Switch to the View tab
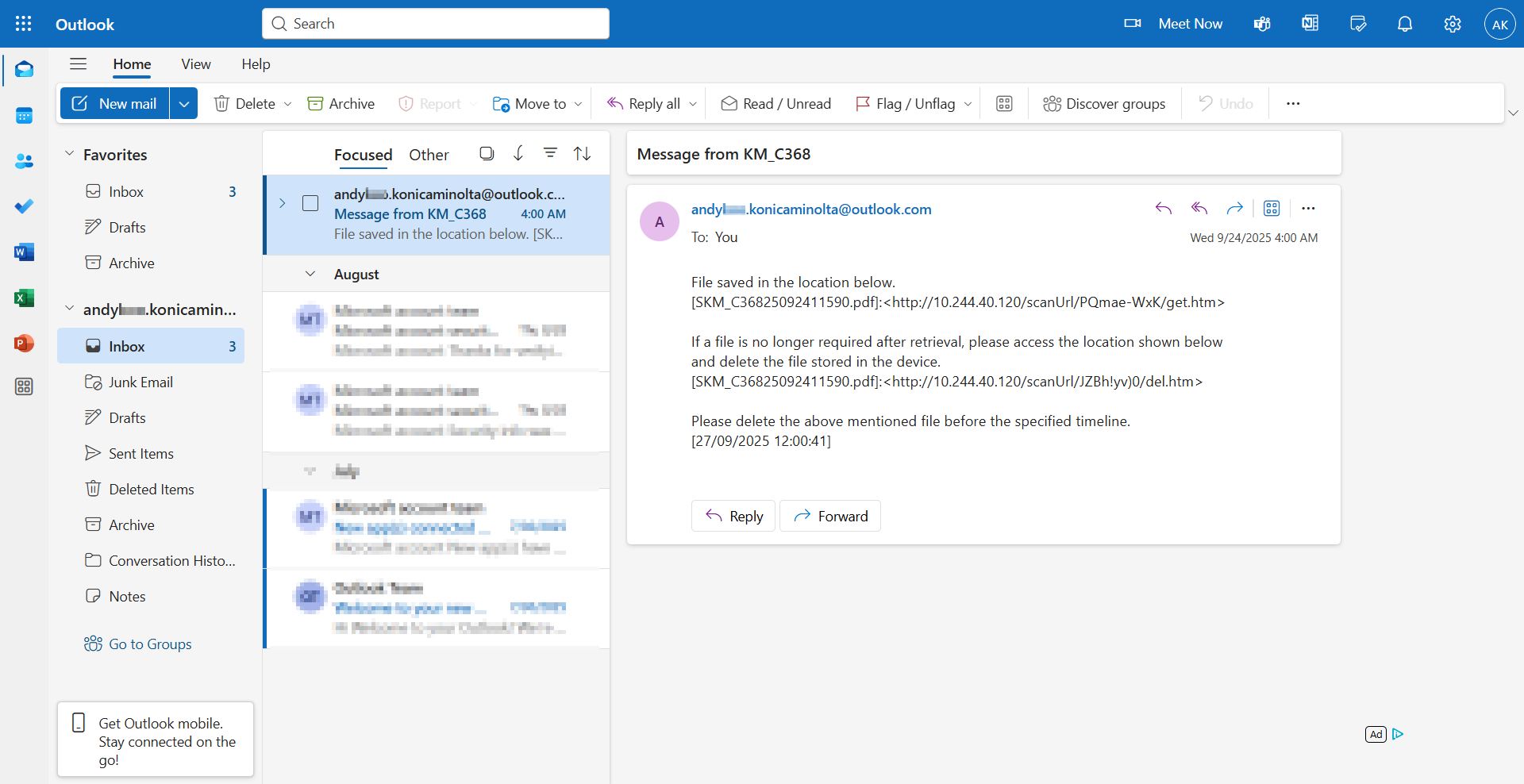This screenshot has width=1524, height=784. click(x=195, y=64)
